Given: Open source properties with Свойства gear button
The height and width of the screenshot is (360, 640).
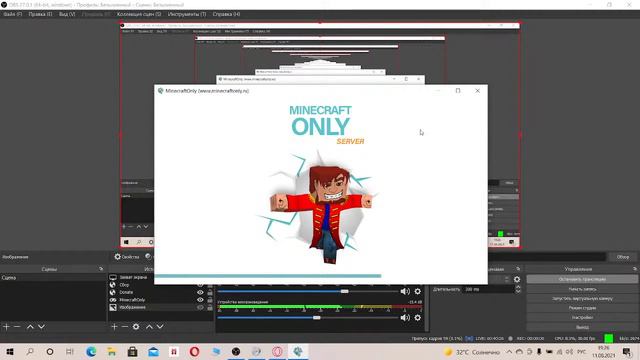Looking at the screenshot, I should point(127,257).
